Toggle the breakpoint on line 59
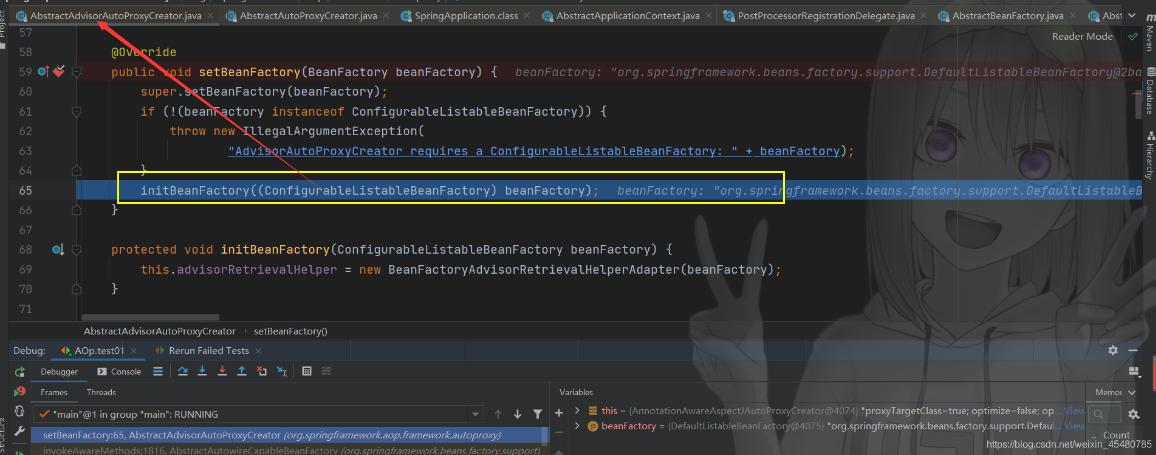This screenshot has height=455, width=1156. (58, 72)
